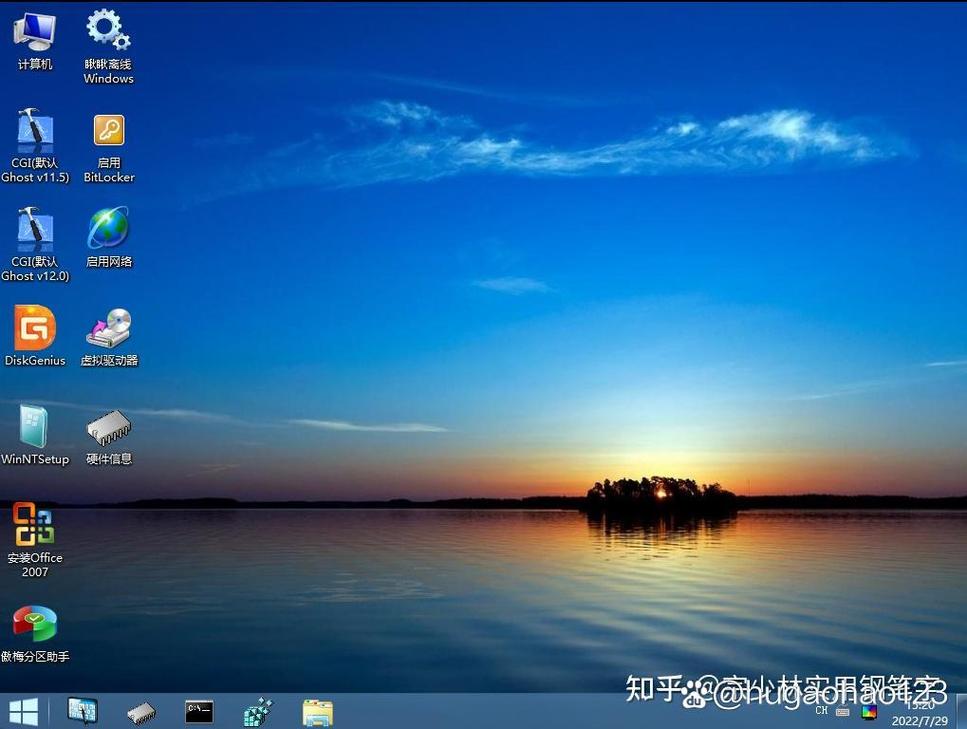Open the 虚拟驱动器 virtual drive icon
The height and width of the screenshot is (729, 967).
pyautogui.click(x=109, y=337)
